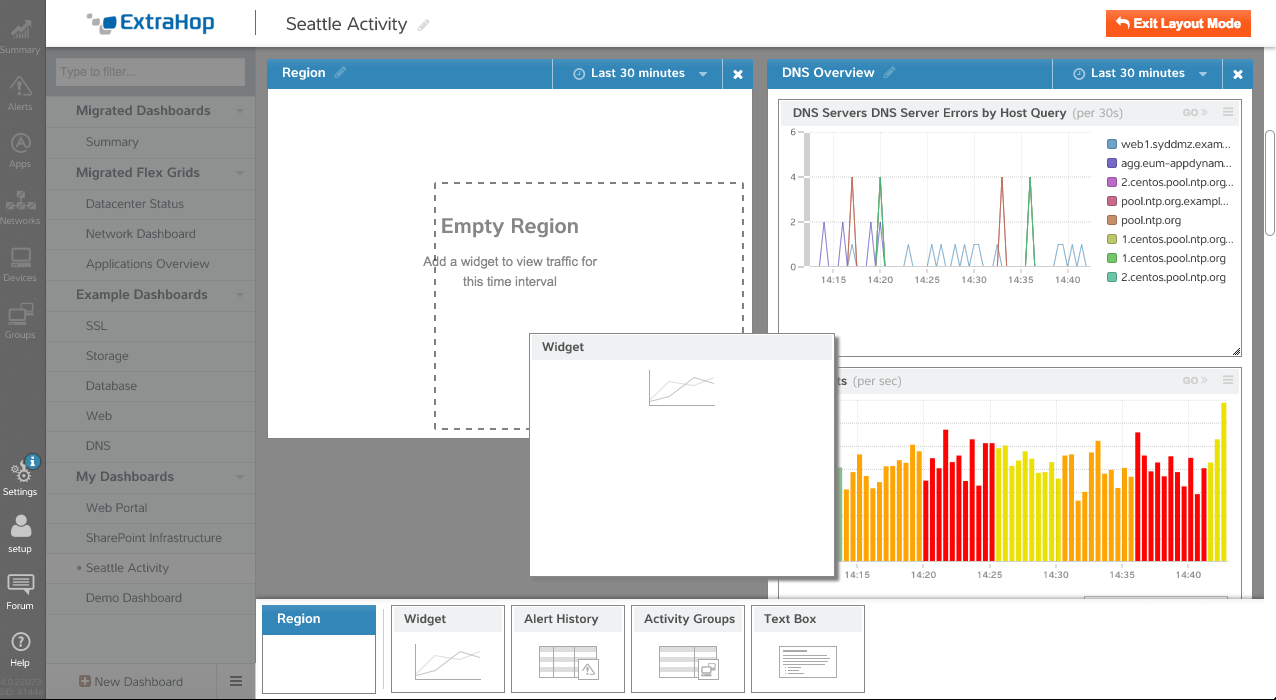Select the Widget item in bottom toolbox

point(448,648)
